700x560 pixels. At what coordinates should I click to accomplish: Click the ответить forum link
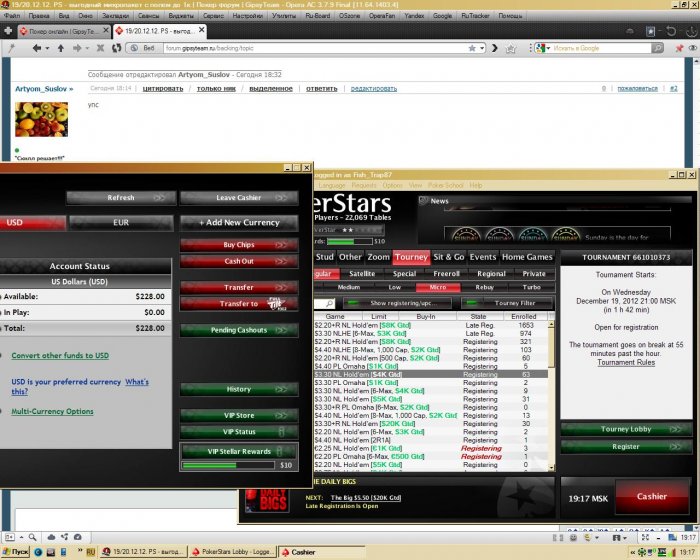point(321,89)
